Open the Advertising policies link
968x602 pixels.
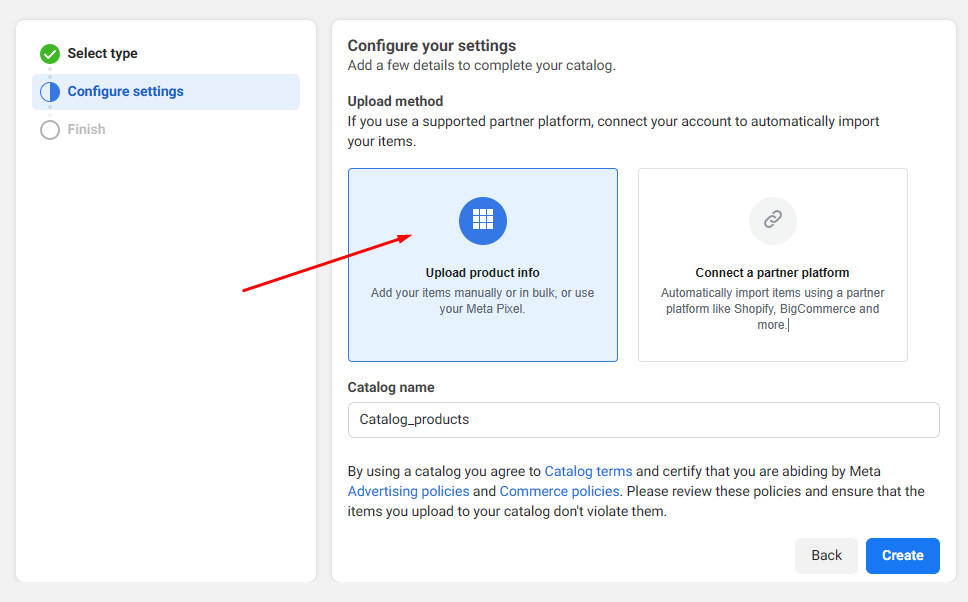408,491
